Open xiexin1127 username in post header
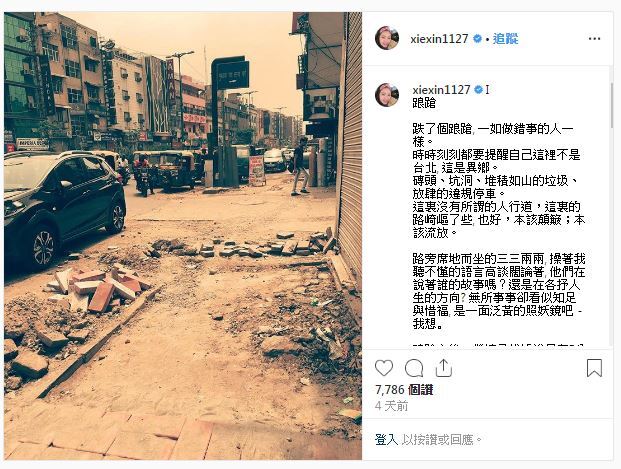 [439, 39]
